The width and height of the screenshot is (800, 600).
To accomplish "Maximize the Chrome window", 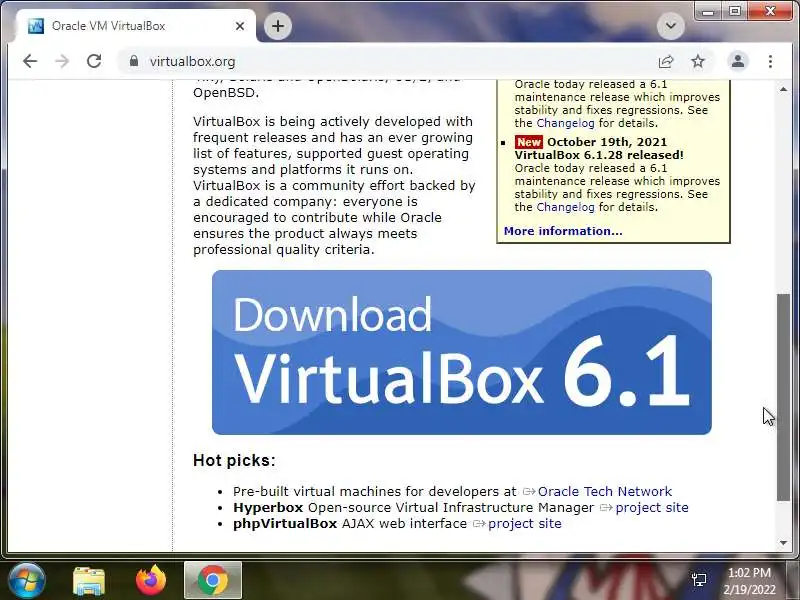I will click(735, 11).
